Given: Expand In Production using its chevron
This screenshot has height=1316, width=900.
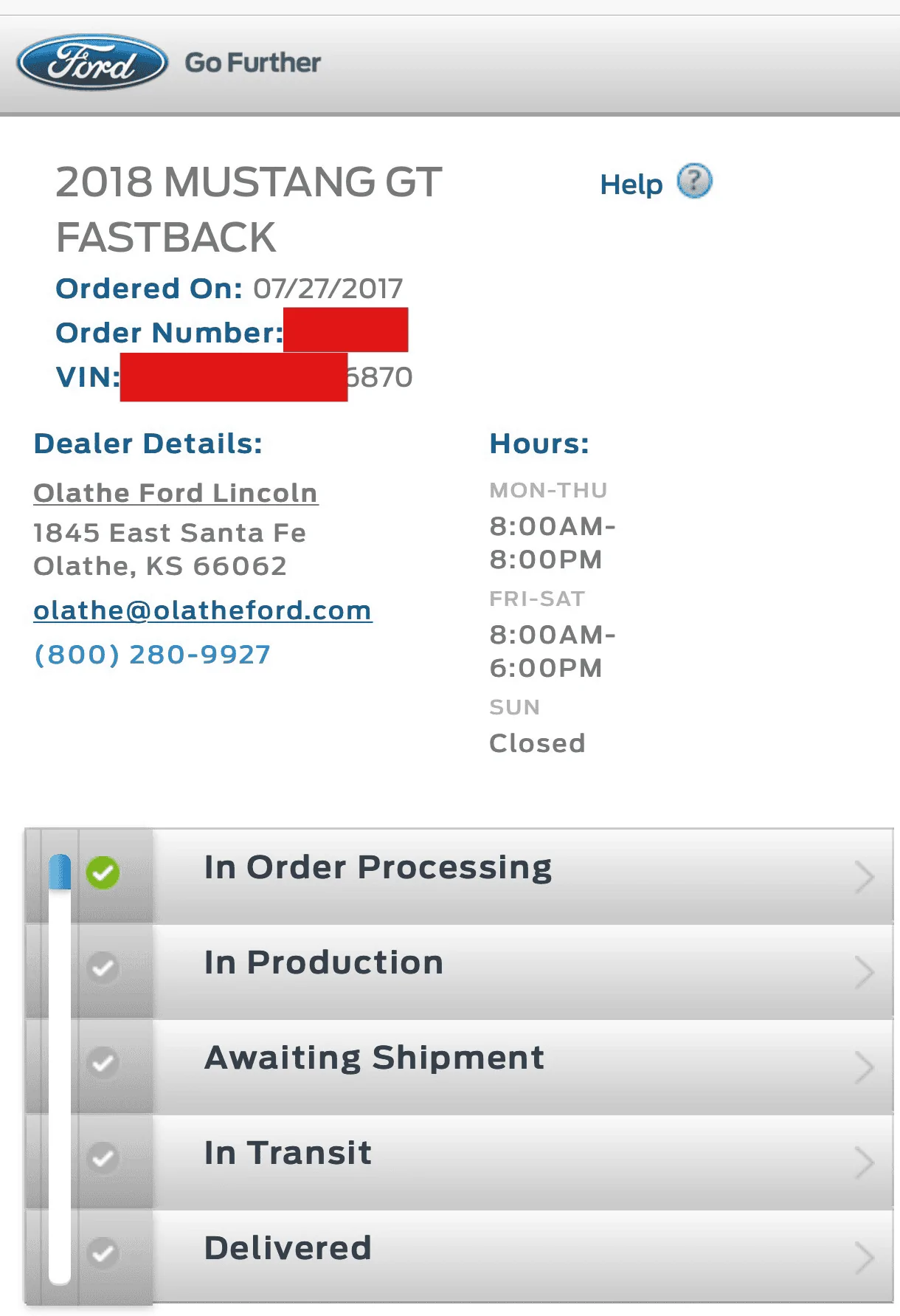Looking at the screenshot, I should coord(864,972).
